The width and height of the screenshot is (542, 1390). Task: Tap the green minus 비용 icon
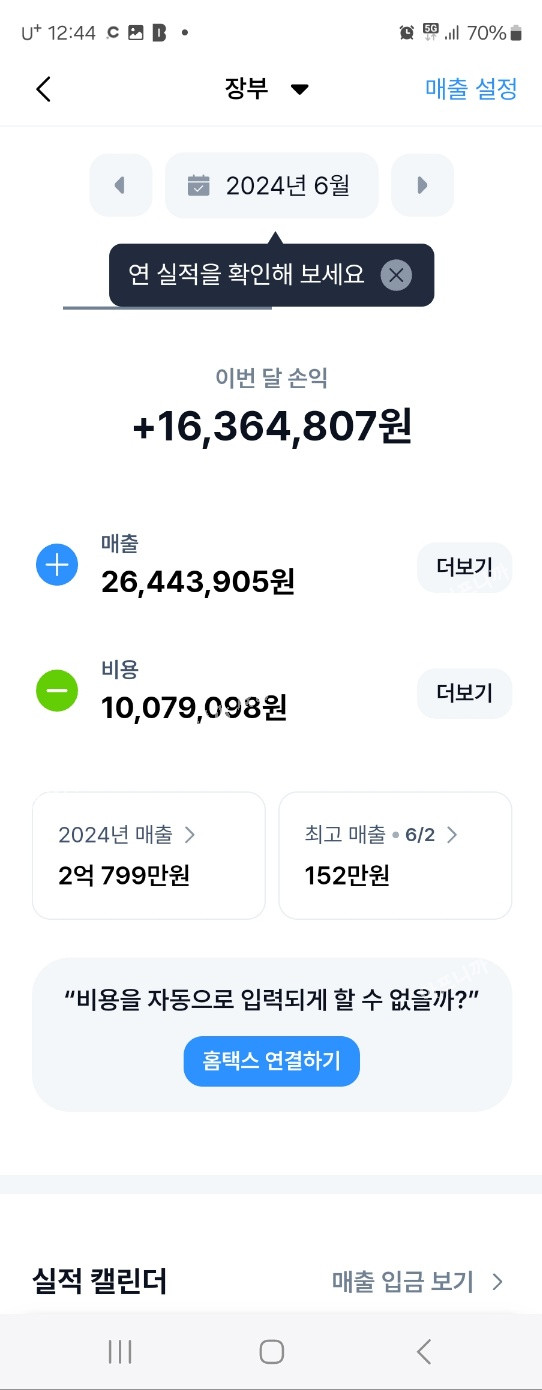(57, 691)
